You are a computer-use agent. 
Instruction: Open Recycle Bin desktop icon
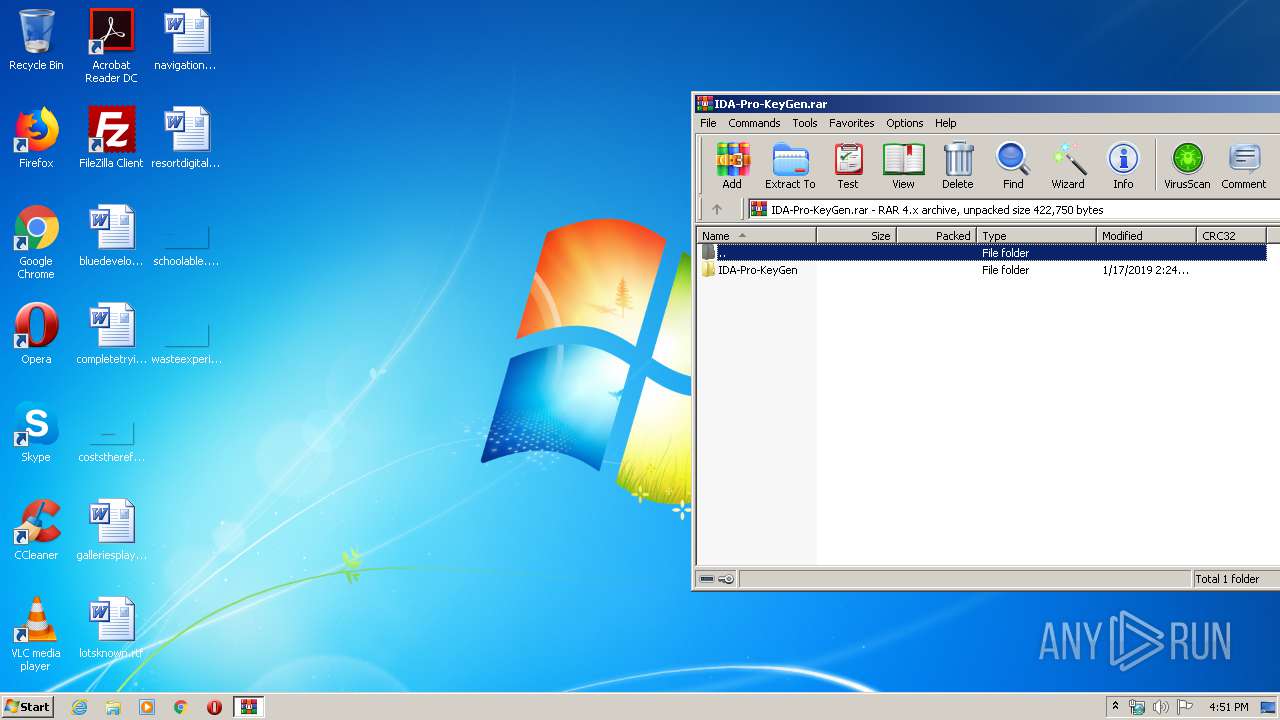pos(36,40)
